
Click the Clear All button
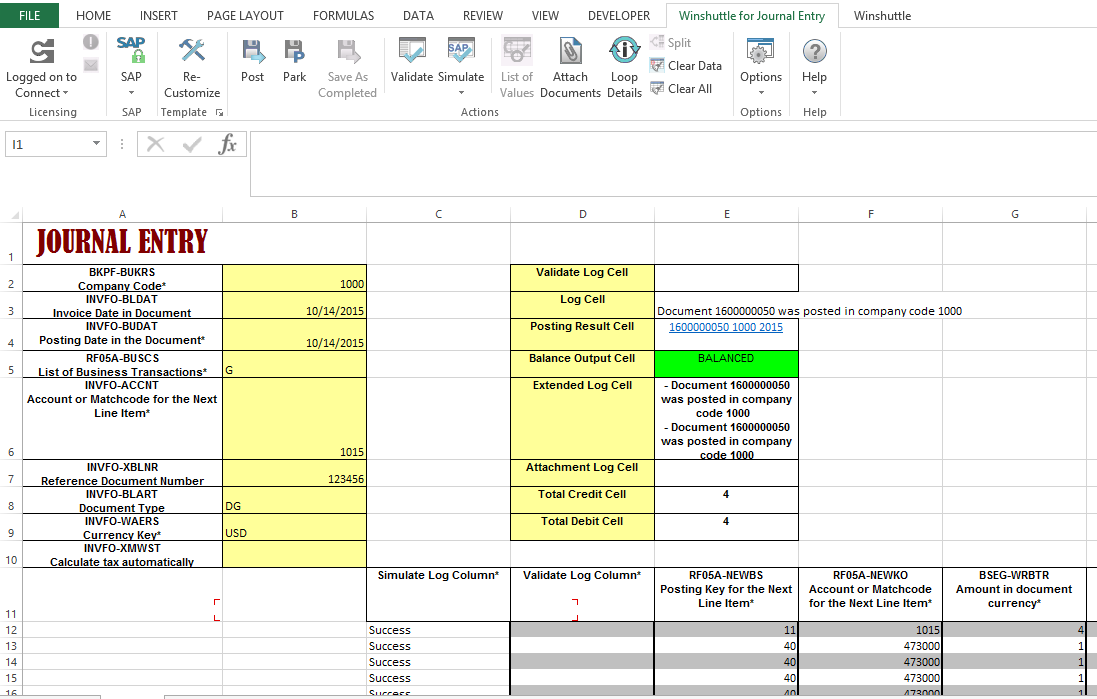[x=681, y=89]
